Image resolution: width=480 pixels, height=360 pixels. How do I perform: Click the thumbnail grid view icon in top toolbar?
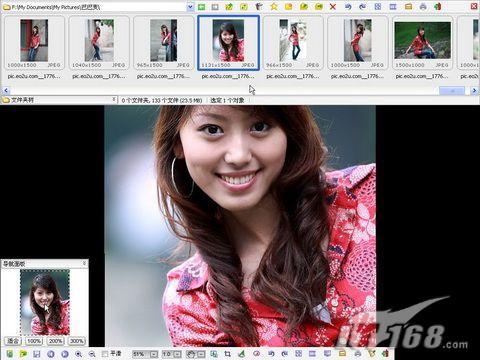pos(378,6)
